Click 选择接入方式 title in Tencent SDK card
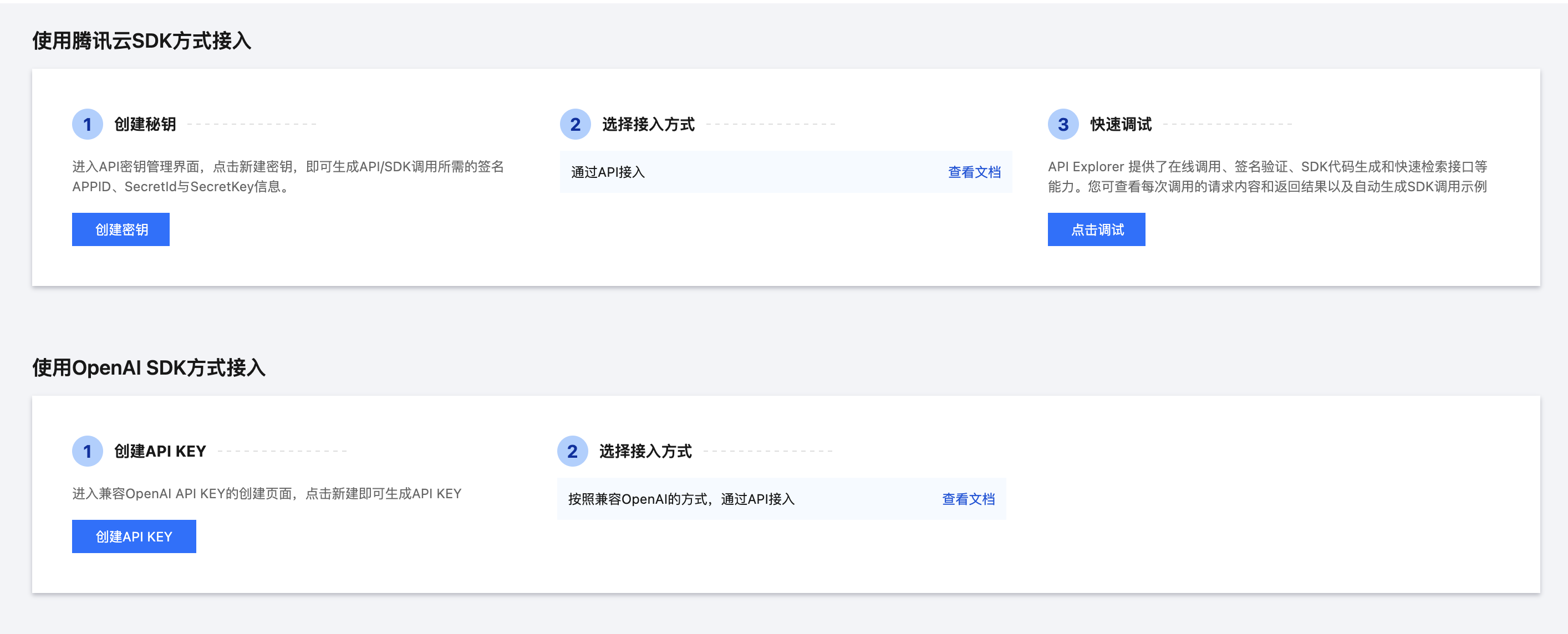Image resolution: width=1568 pixels, height=634 pixels. tap(648, 124)
